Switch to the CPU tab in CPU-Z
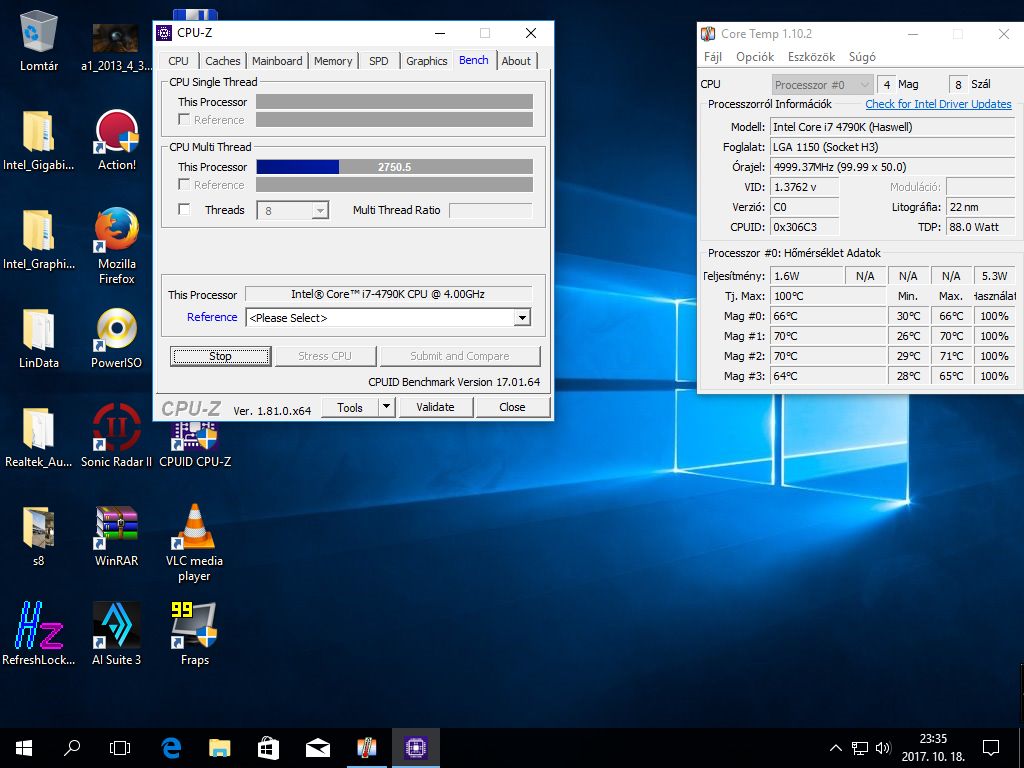Viewport: 1024px width, 768px height. coord(178,61)
